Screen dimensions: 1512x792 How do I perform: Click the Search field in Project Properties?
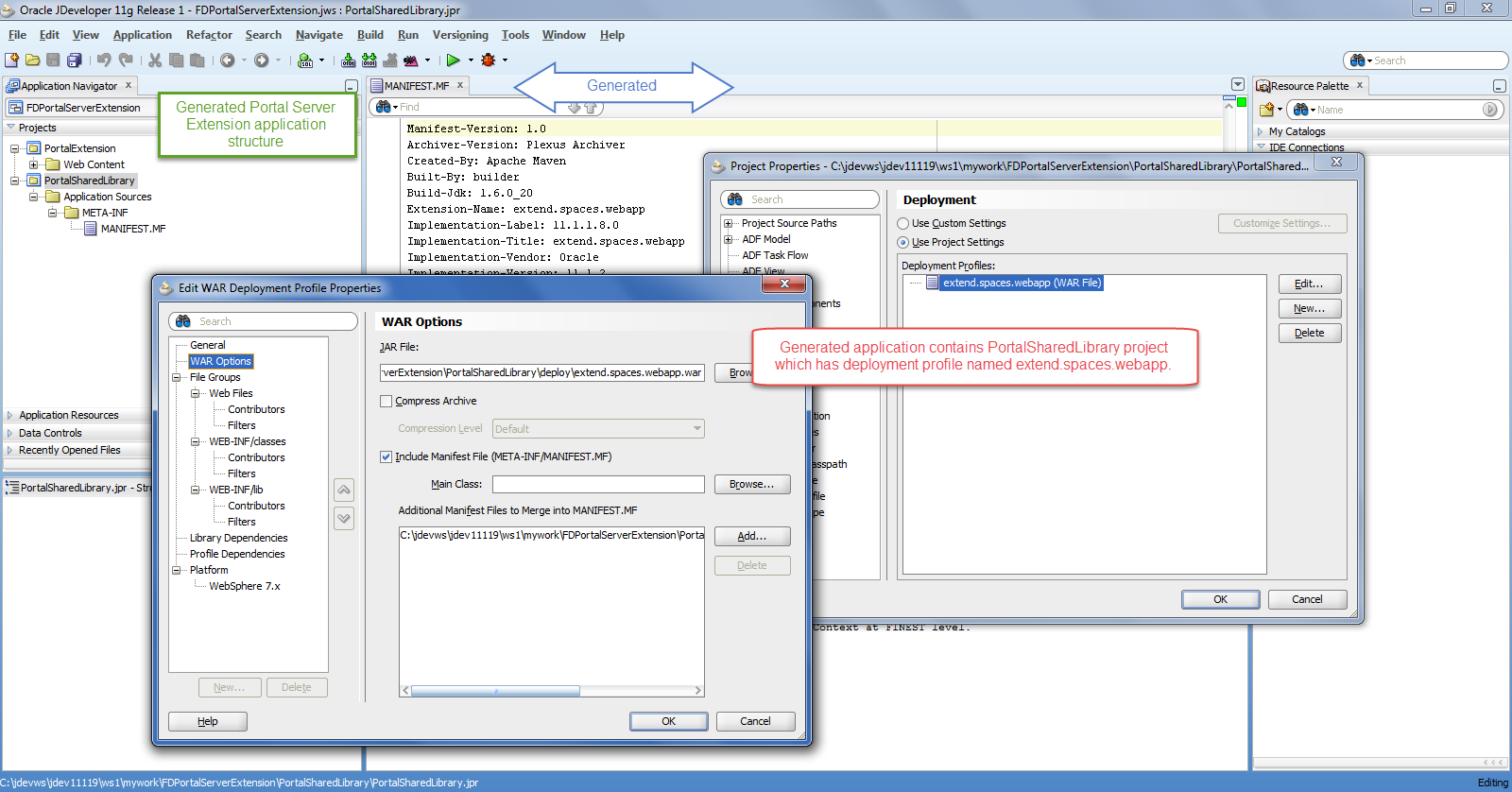pyautogui.click(x=800, y=199)
